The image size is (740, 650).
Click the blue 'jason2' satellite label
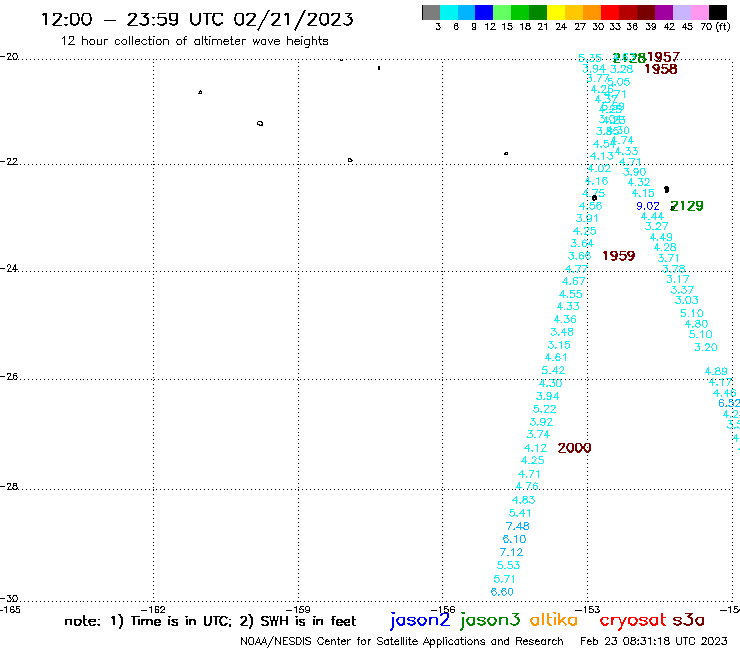(x=420, y=620)
